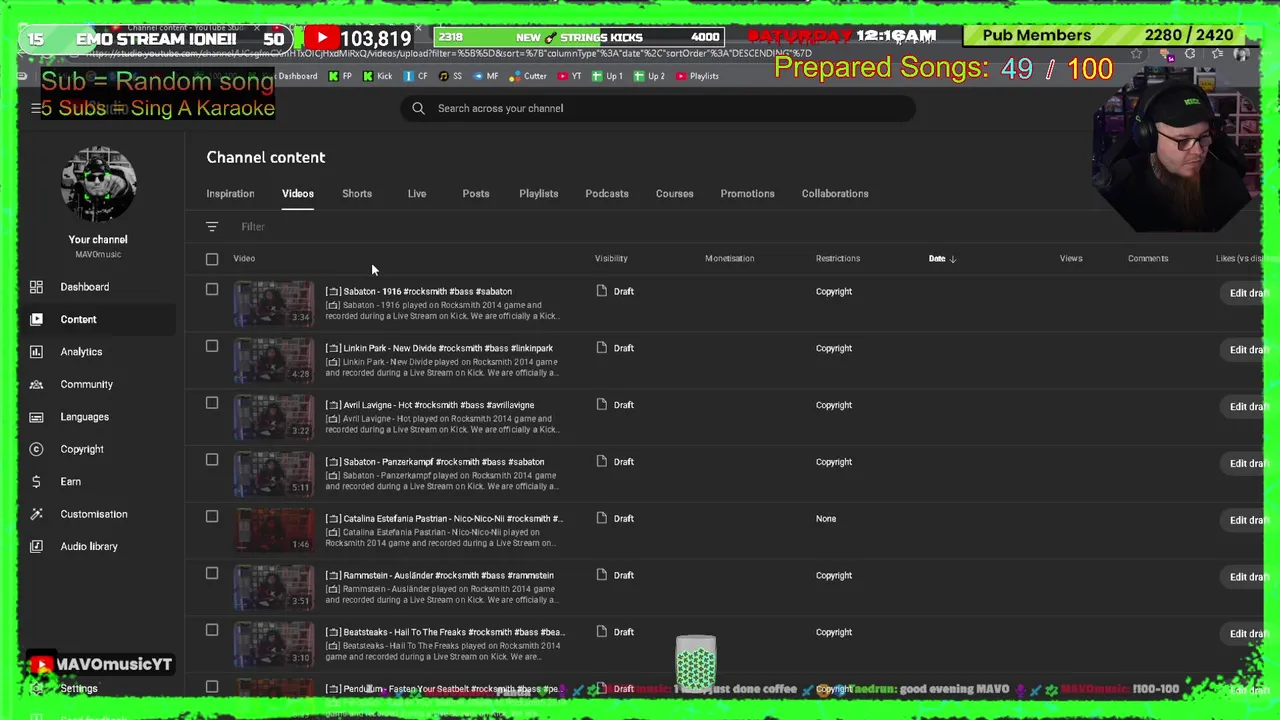Tick checkbox for Pendulum video row
The width and height of the screenshot is (1280, 720).
212,687
